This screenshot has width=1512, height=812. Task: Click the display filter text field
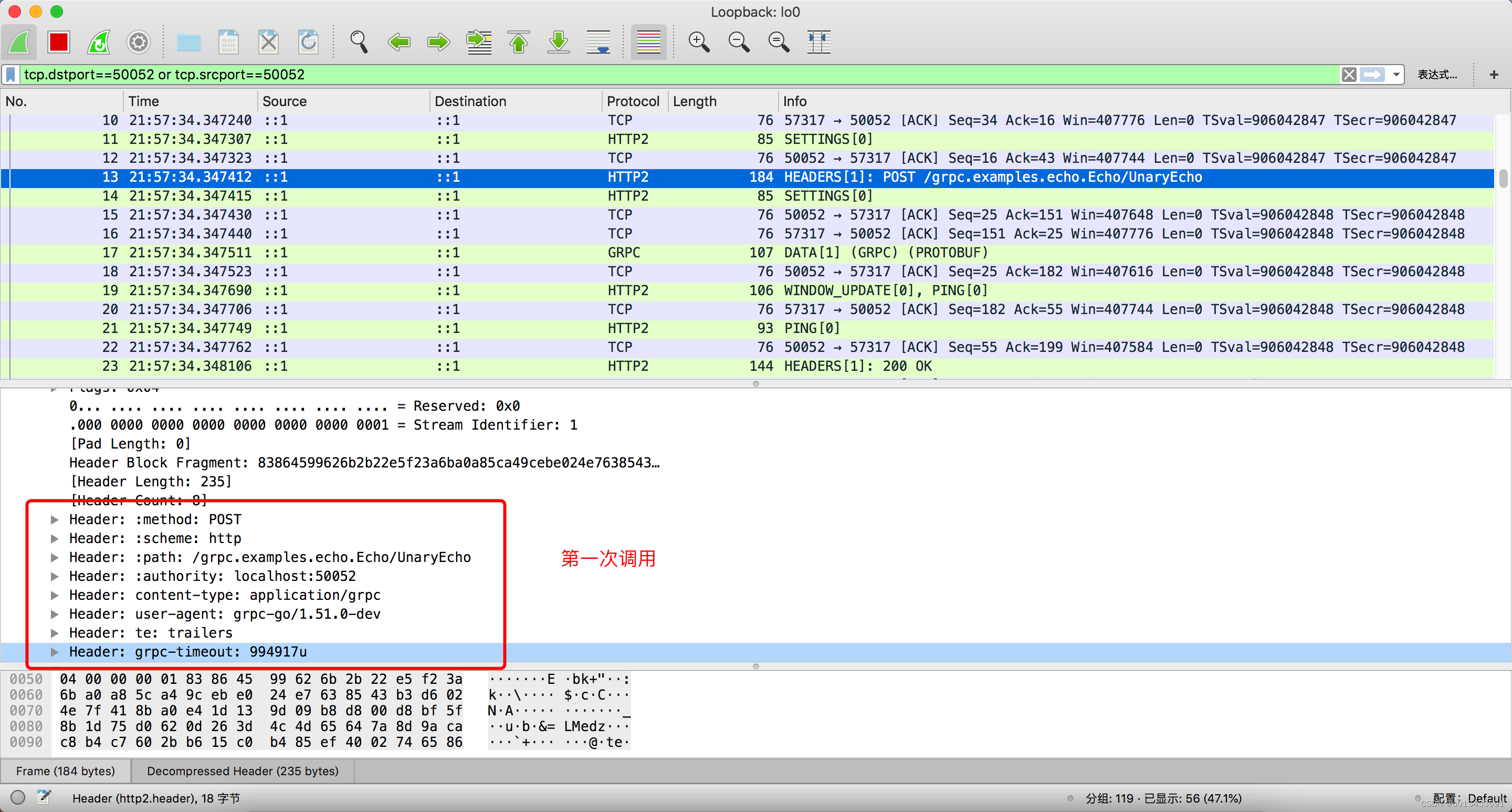click(646, 75)
